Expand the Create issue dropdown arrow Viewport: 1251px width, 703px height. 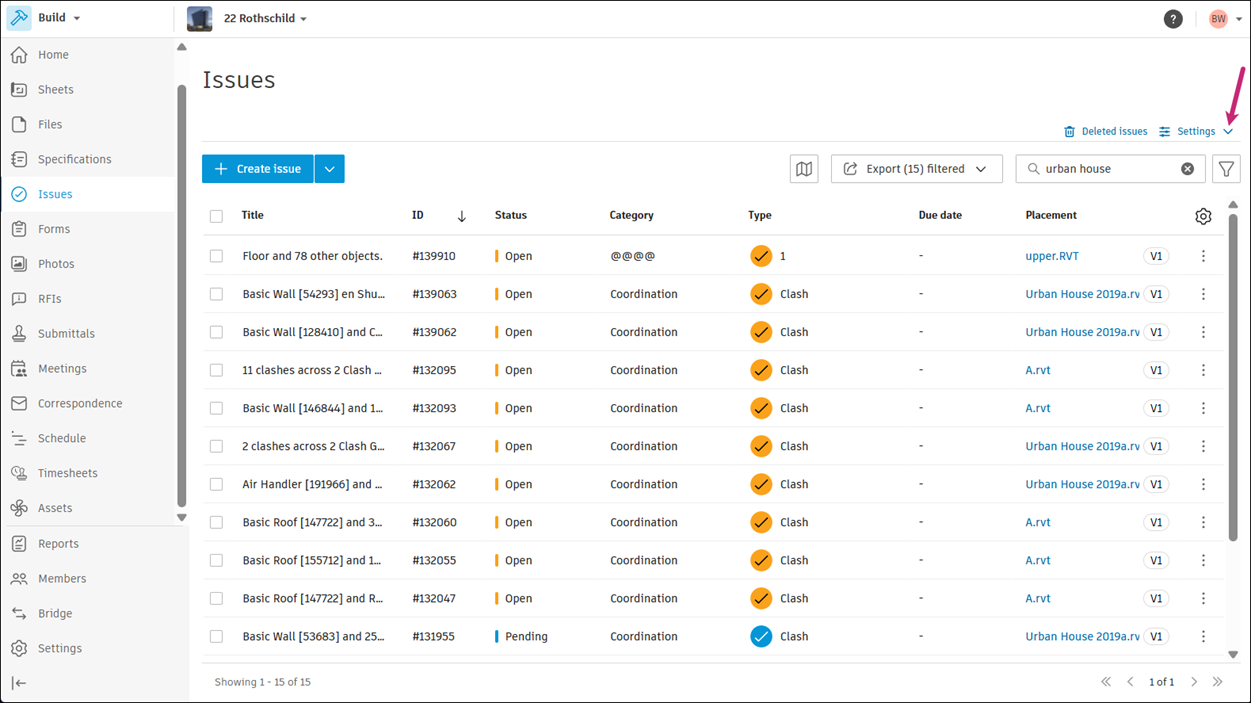pos(329,169)
